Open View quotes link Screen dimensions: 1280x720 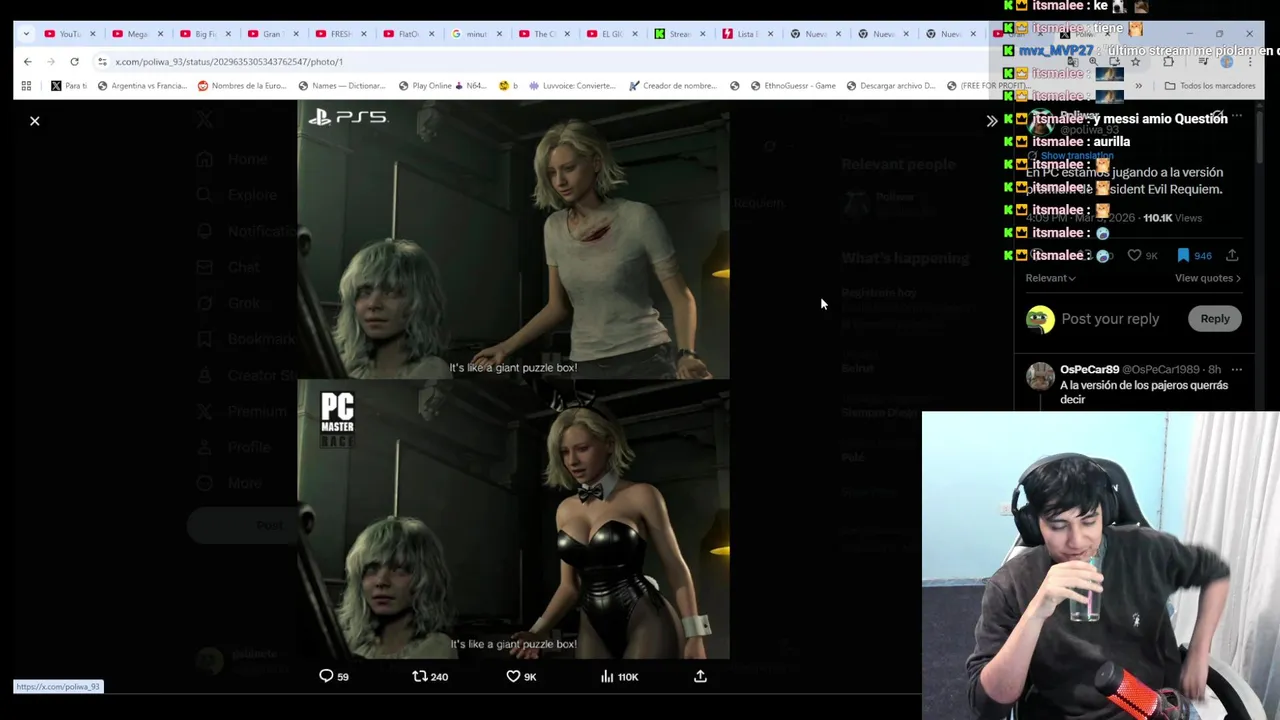pos(1208,278)
